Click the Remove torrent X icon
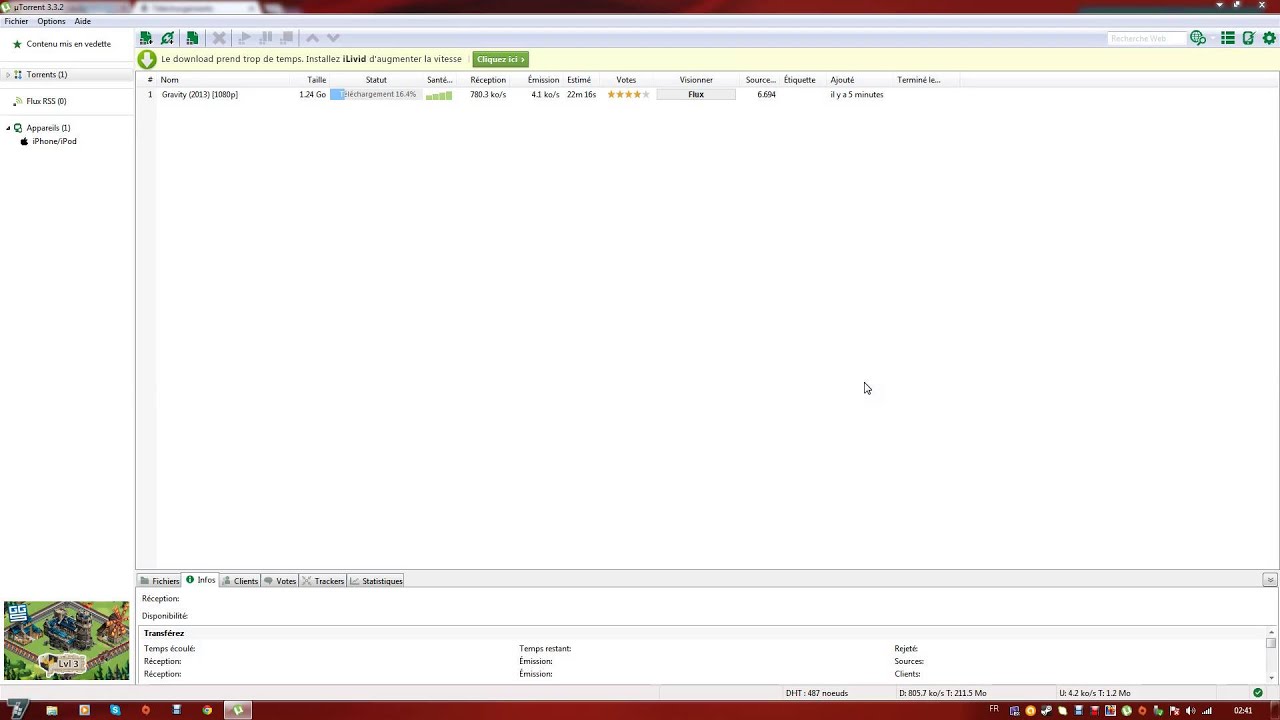Viewport: 1280px width, 720px height. tap(218, 38)
